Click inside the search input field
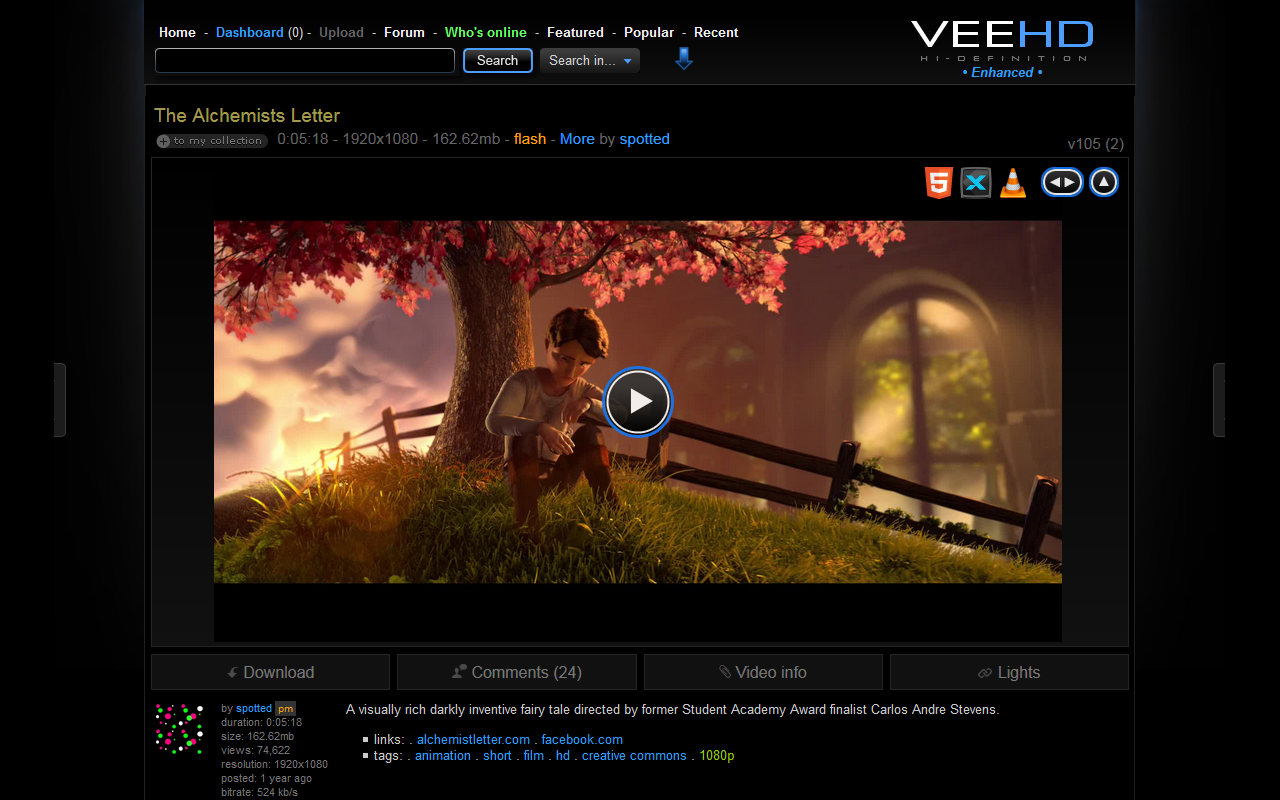This screenshot has width=1280, height=800. (304, 60)
